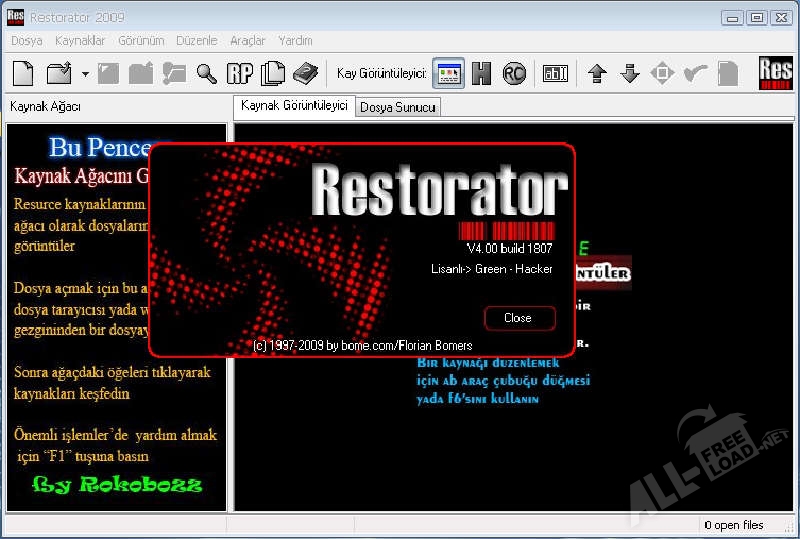
Task: Click the ab| edit mode icon
Action: click(x=555, y=73)
